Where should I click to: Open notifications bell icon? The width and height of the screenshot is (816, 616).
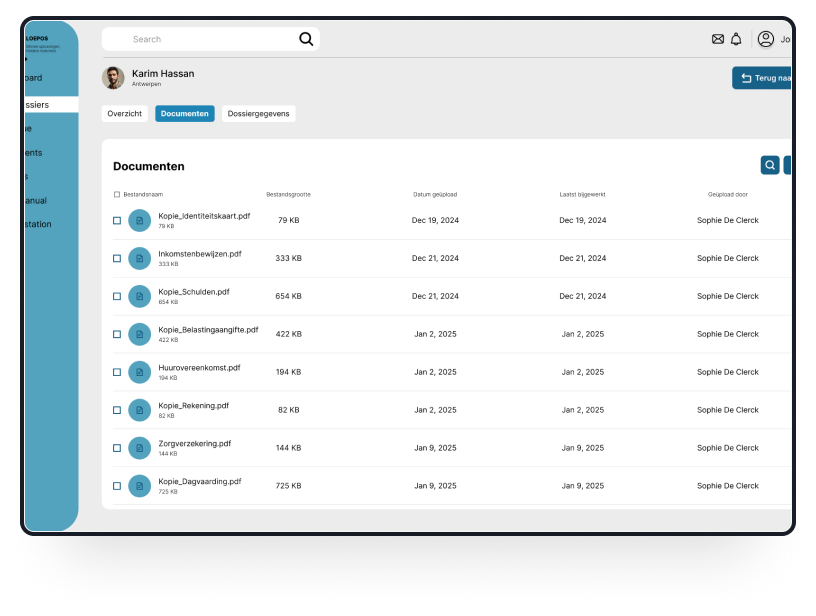(736, 39)
